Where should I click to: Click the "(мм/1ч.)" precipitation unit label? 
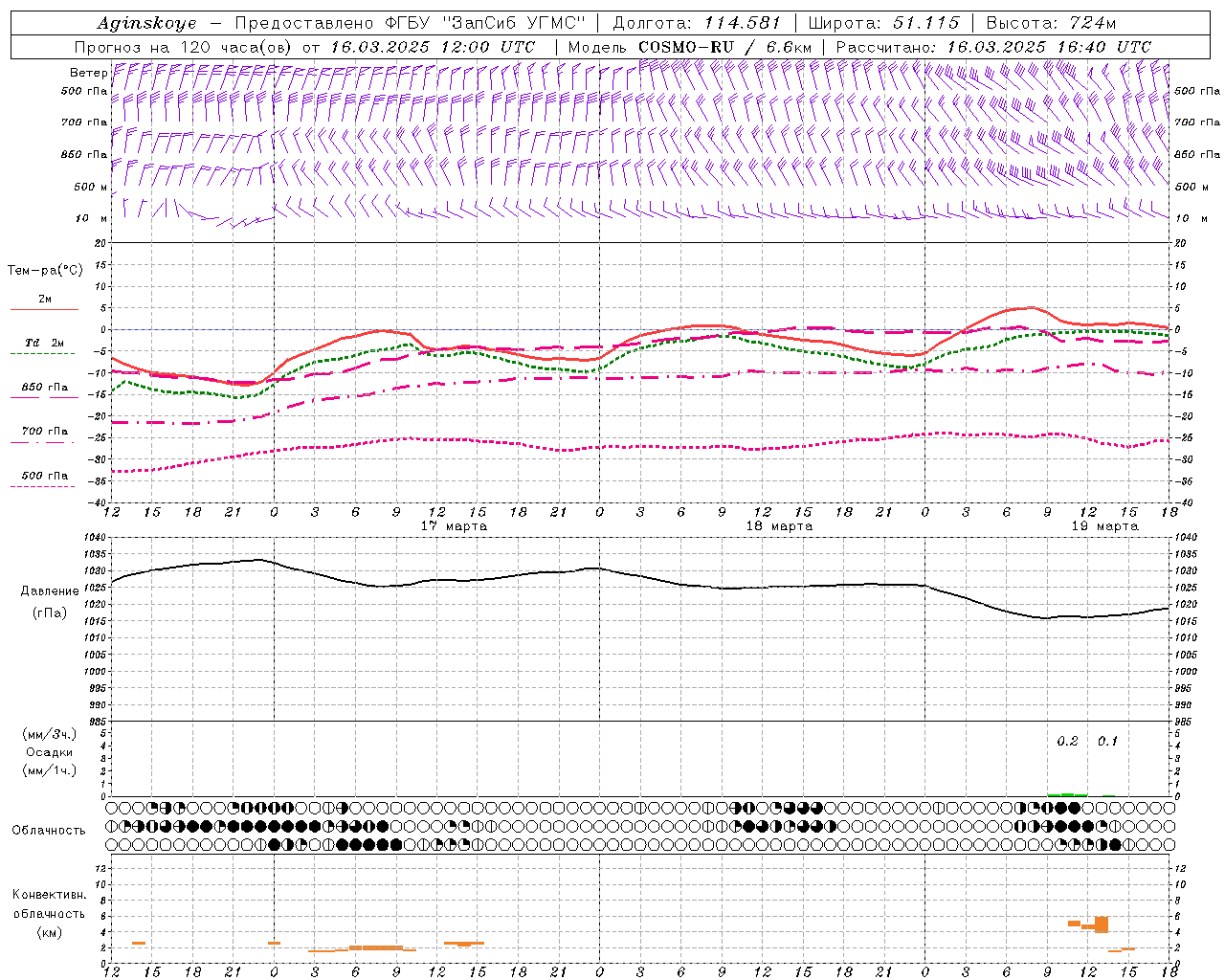point(50,770)
